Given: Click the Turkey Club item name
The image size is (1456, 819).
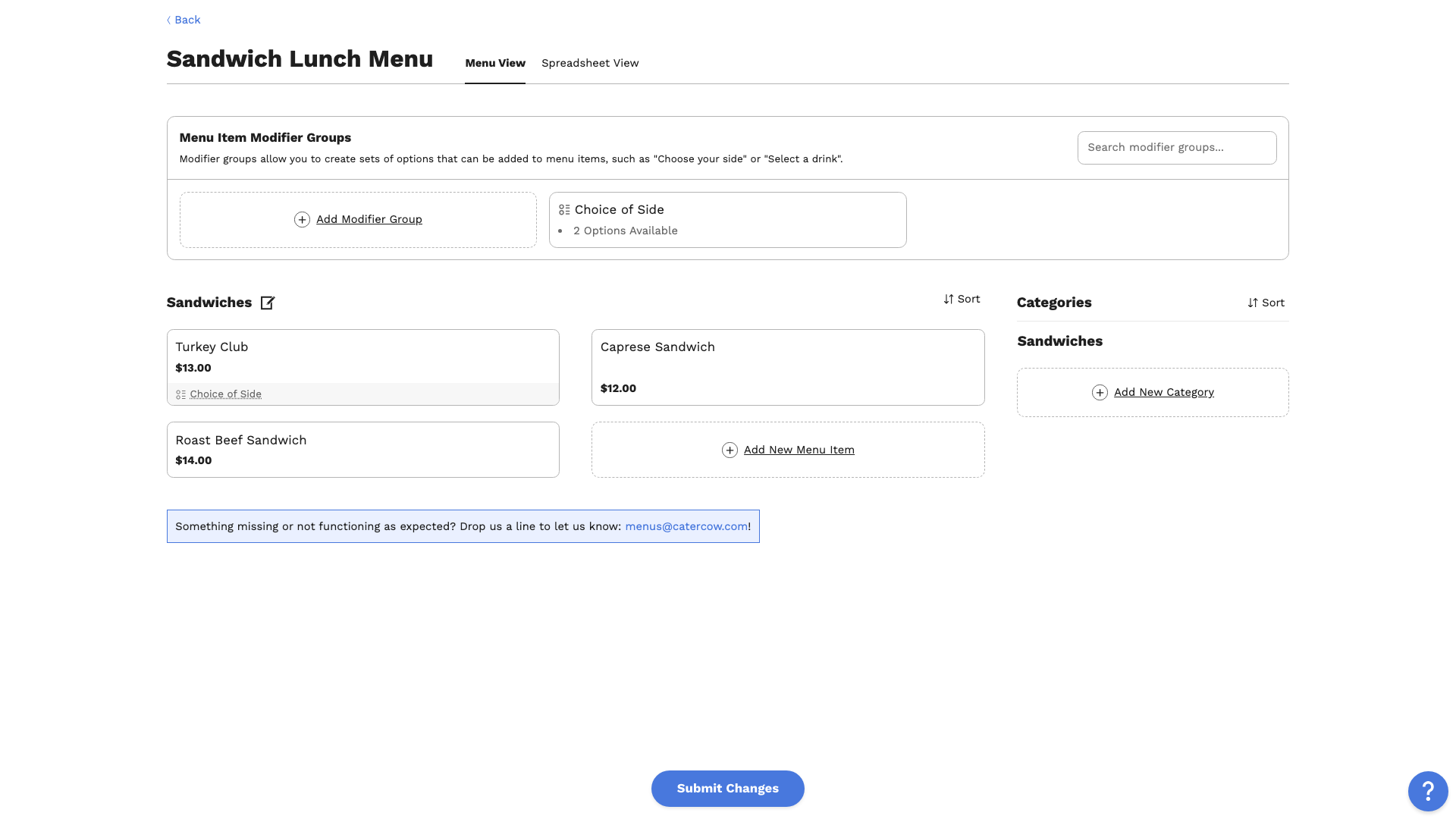Looking at the screenshot, I should tap(212, 347).
